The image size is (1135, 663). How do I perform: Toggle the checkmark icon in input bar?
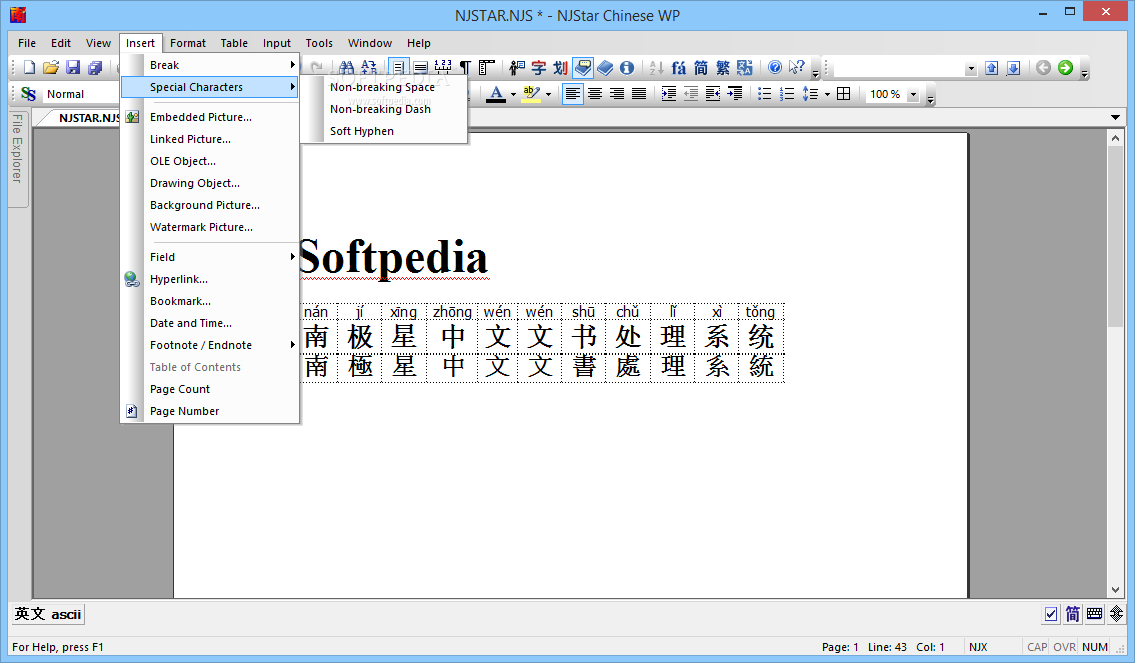pyautogui.click(x=1051, y=615)
